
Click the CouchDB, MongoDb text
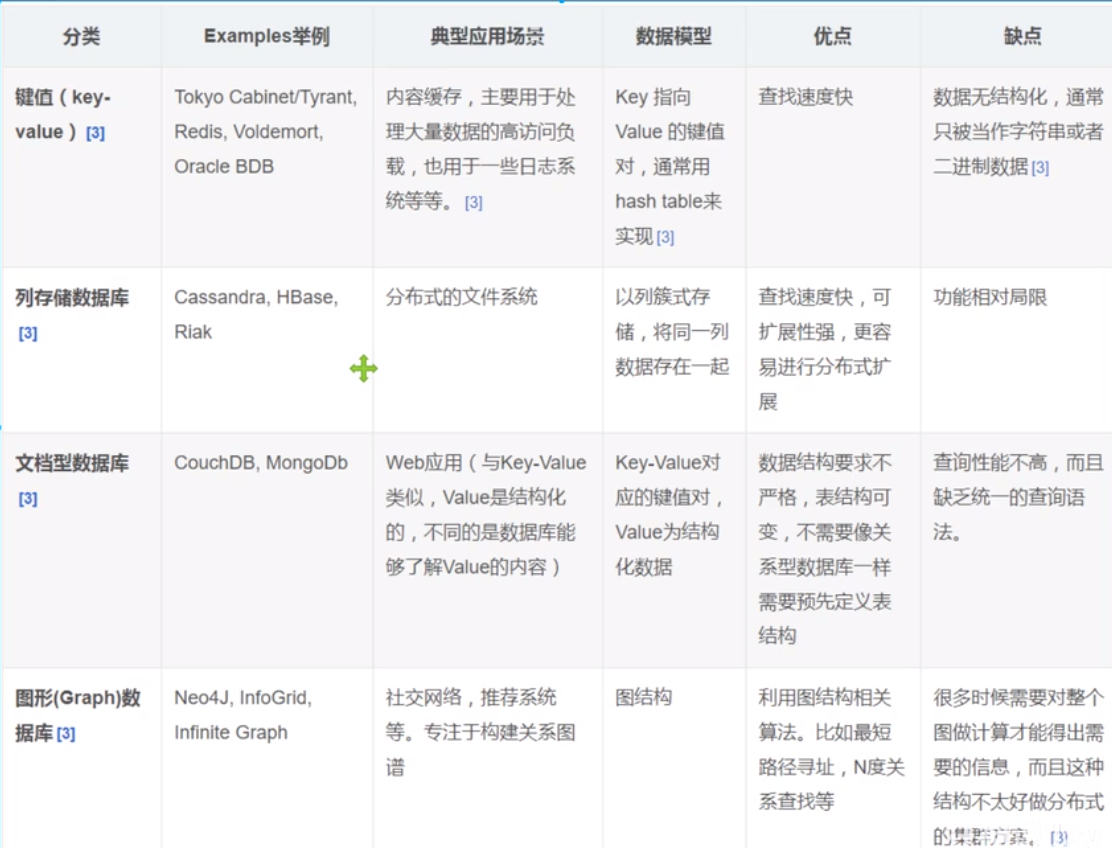[261, 463]
